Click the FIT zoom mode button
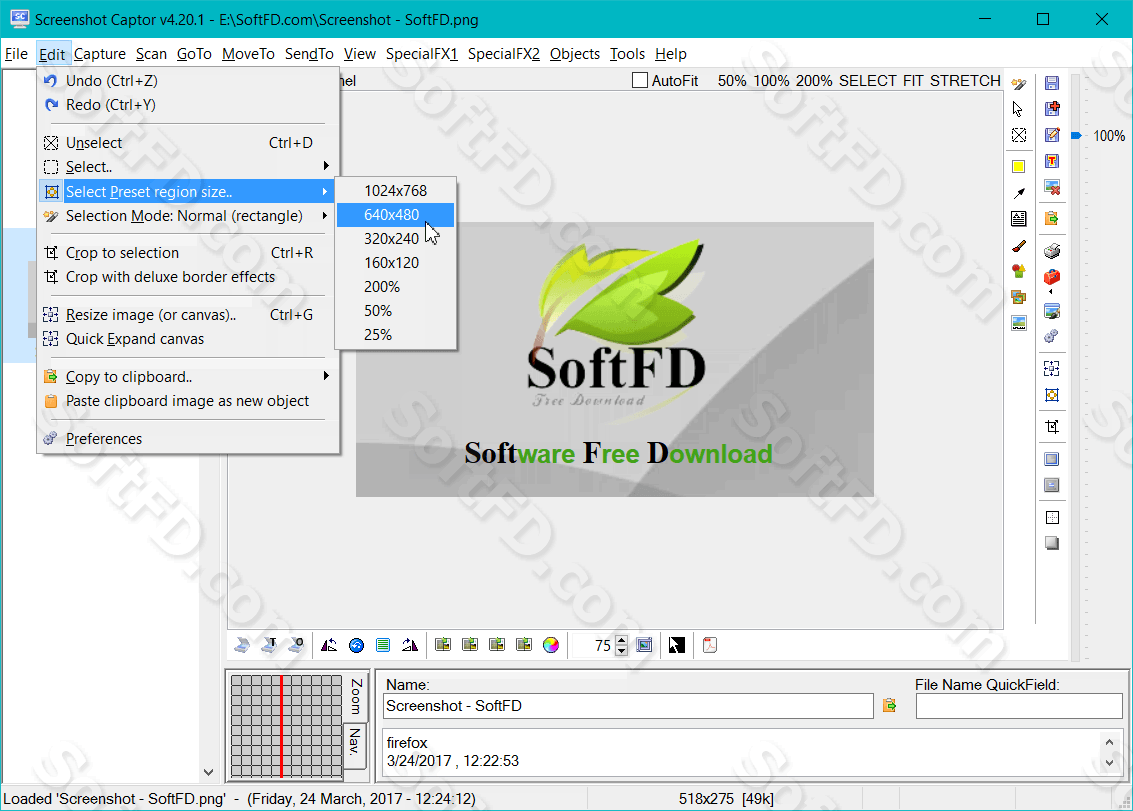 point(913,81)
